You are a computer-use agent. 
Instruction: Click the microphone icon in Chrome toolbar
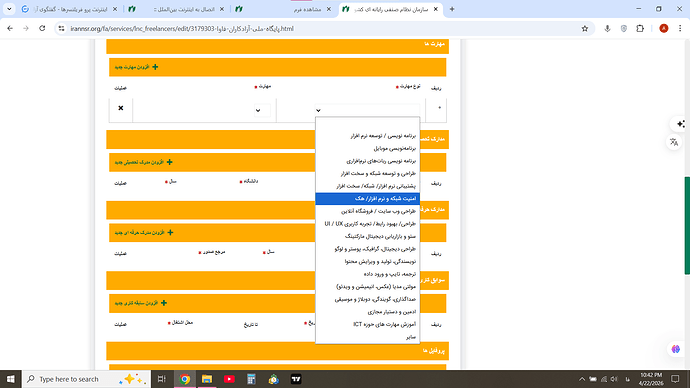(607, 29)
